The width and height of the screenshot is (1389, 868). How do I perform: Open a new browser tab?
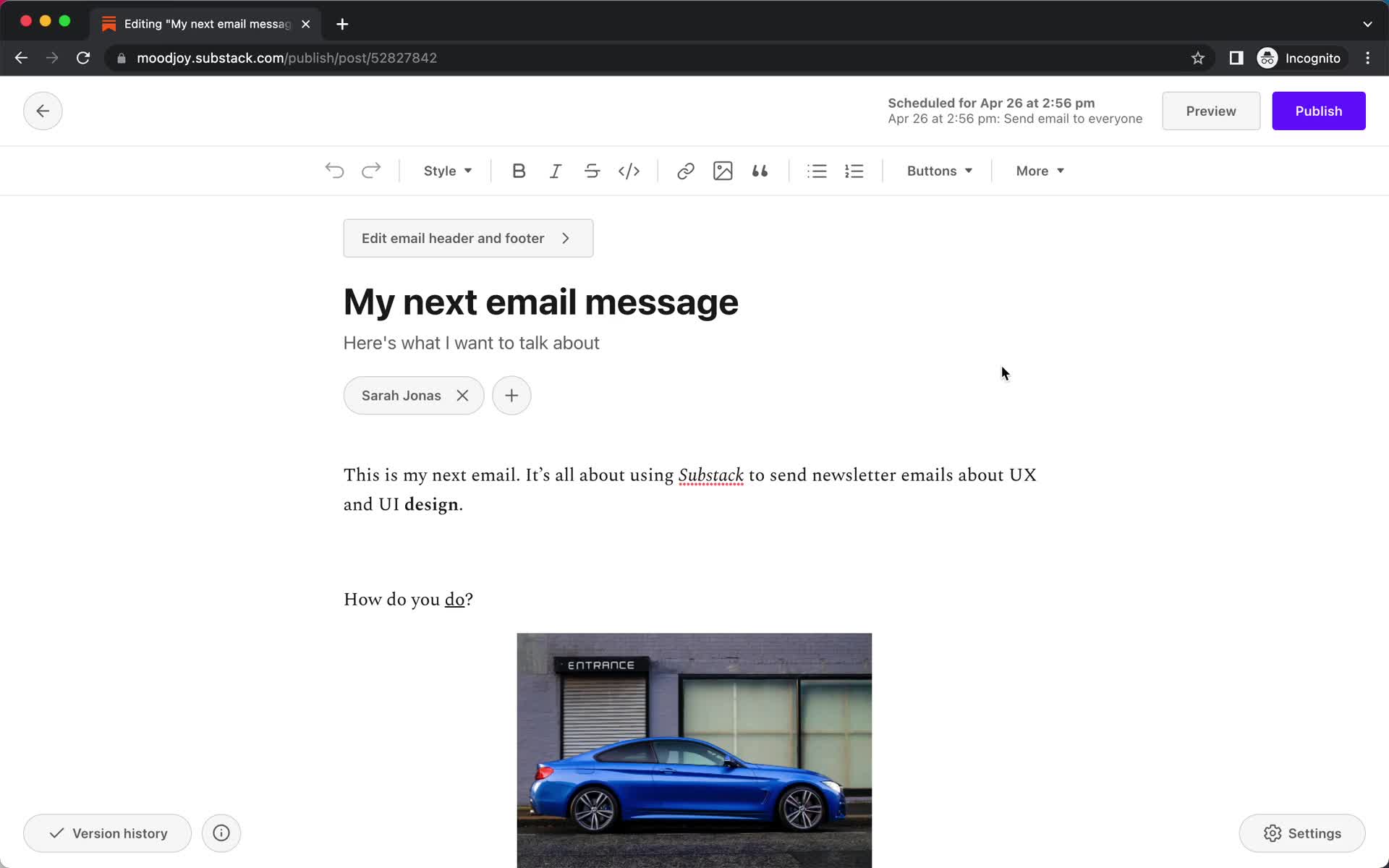tap(342, 24)
